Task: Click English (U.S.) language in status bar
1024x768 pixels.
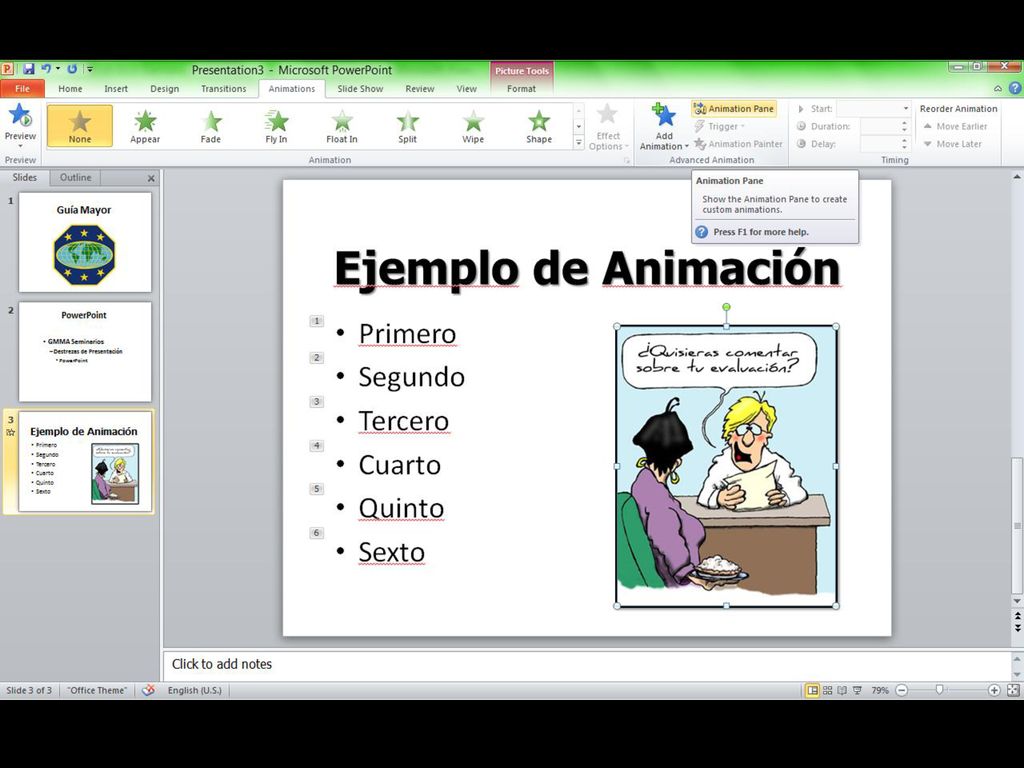Action: point(195,690)
